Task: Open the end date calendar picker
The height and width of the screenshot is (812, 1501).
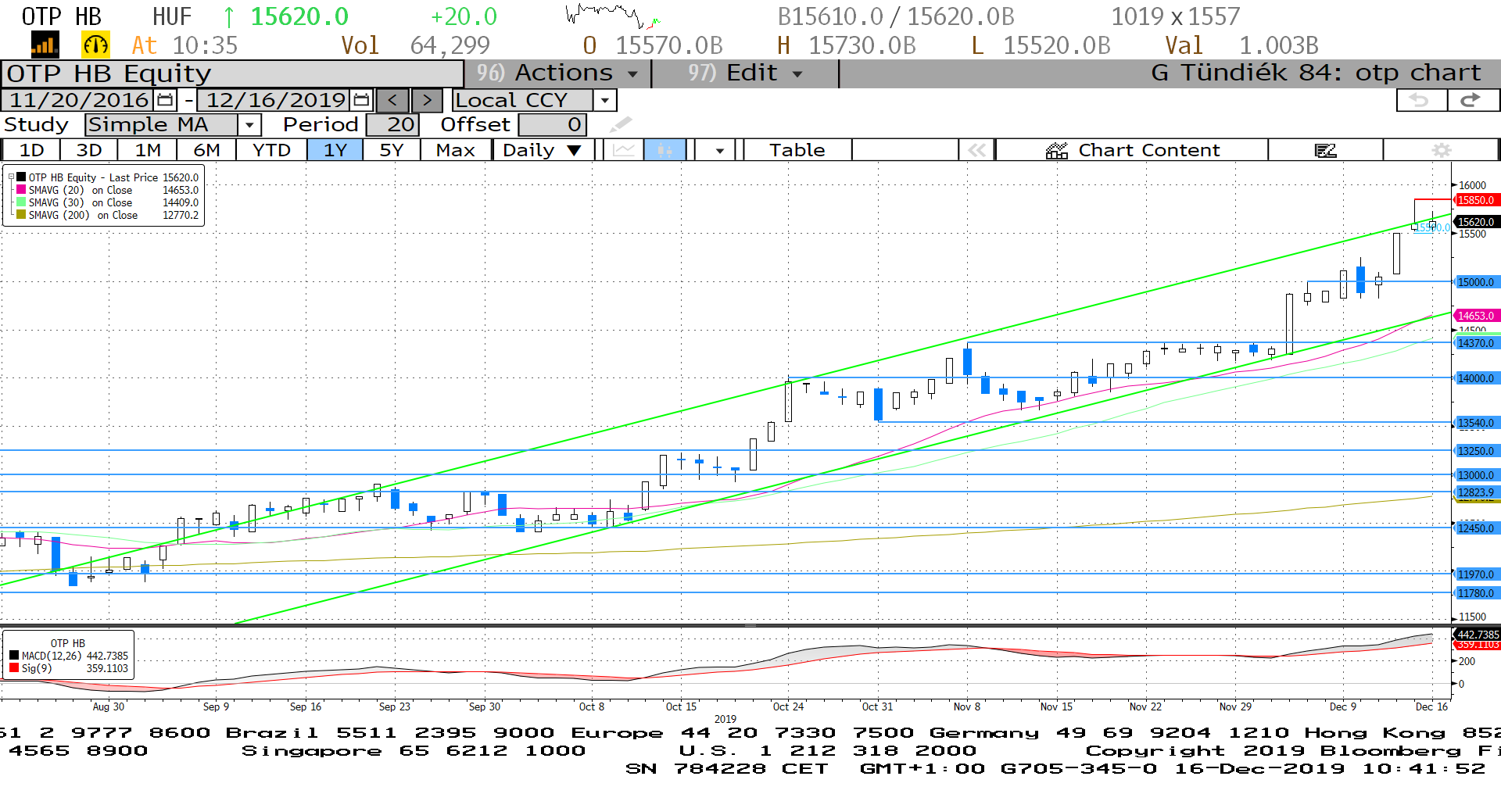Action: [361, 100]
